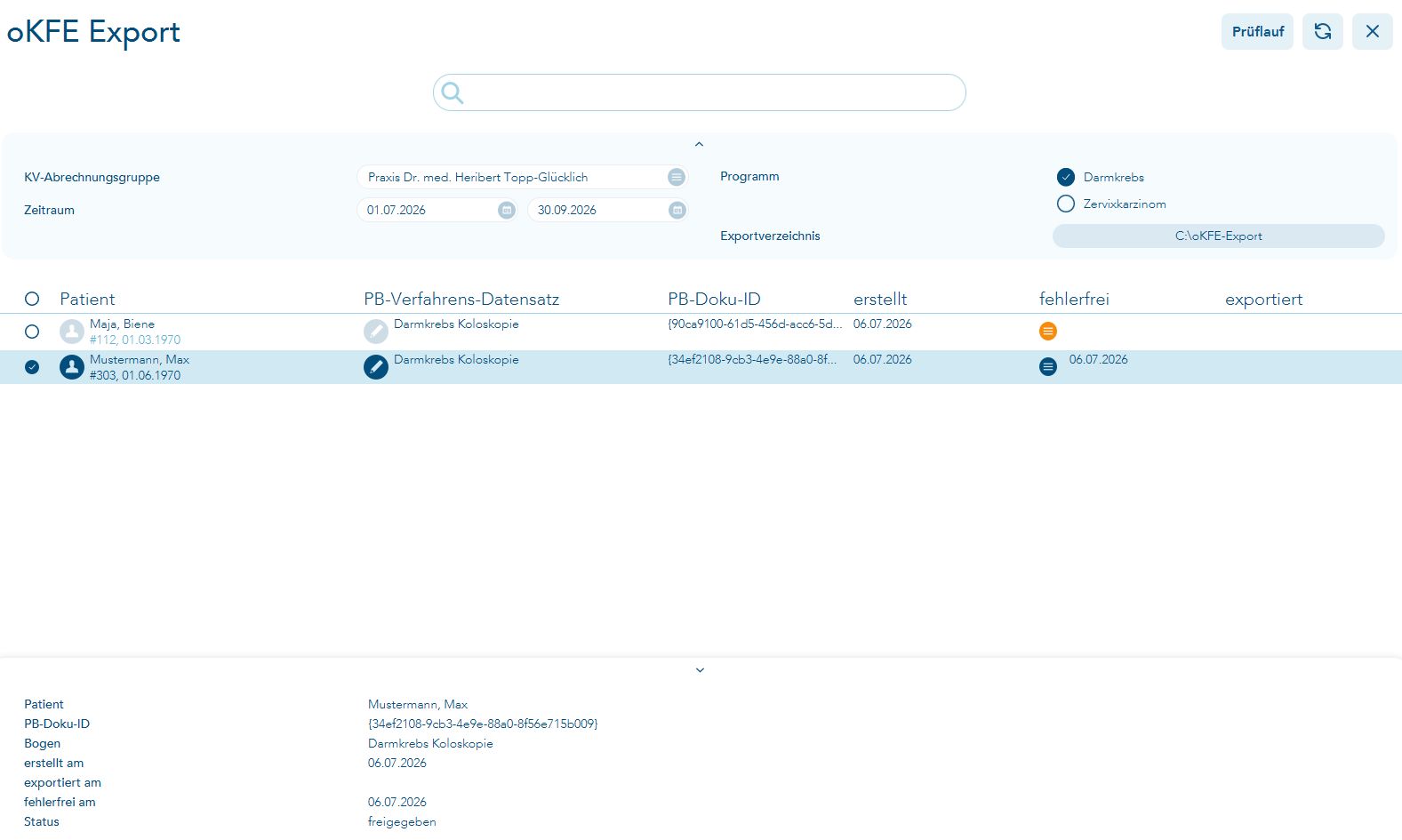Click the name Mustermann, Max in table
This screenshot has width=1402, height=840.
(140, 359)
